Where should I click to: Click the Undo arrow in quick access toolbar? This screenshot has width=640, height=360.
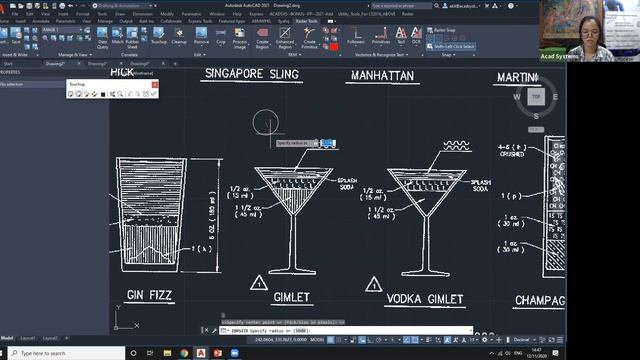[71, 6]
